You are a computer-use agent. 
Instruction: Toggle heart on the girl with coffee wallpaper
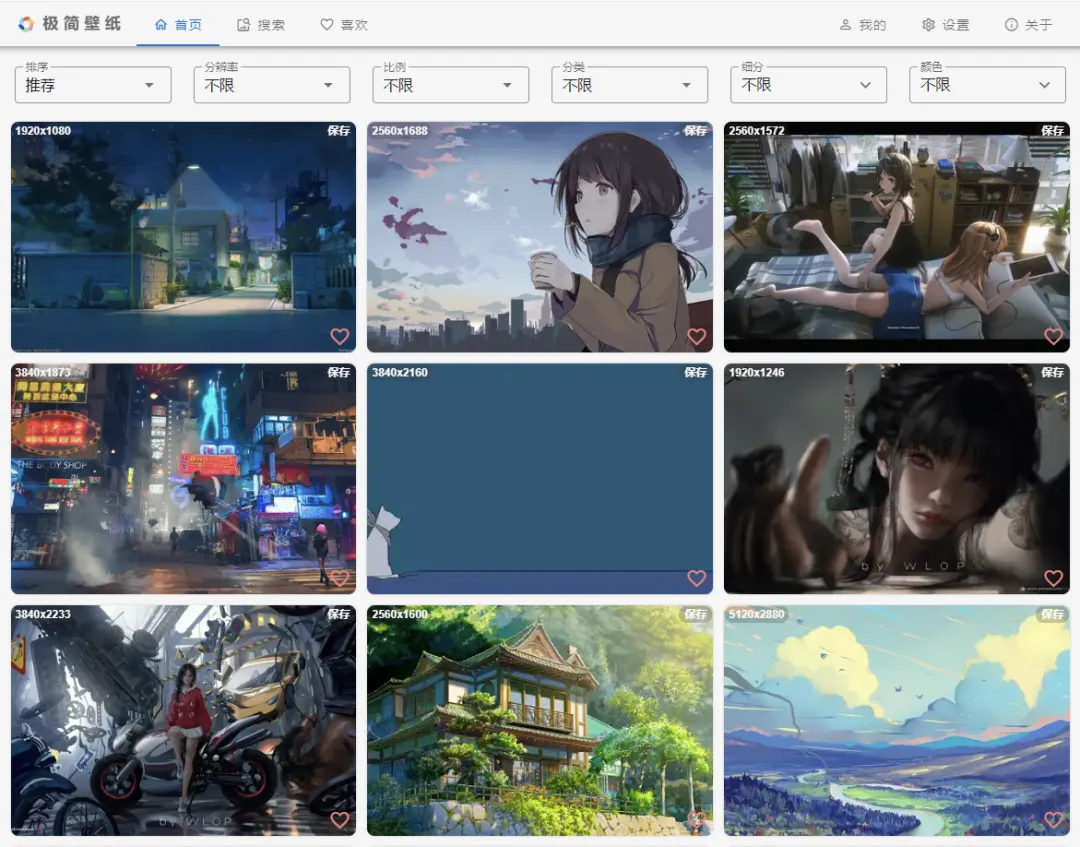coord(697,337)
